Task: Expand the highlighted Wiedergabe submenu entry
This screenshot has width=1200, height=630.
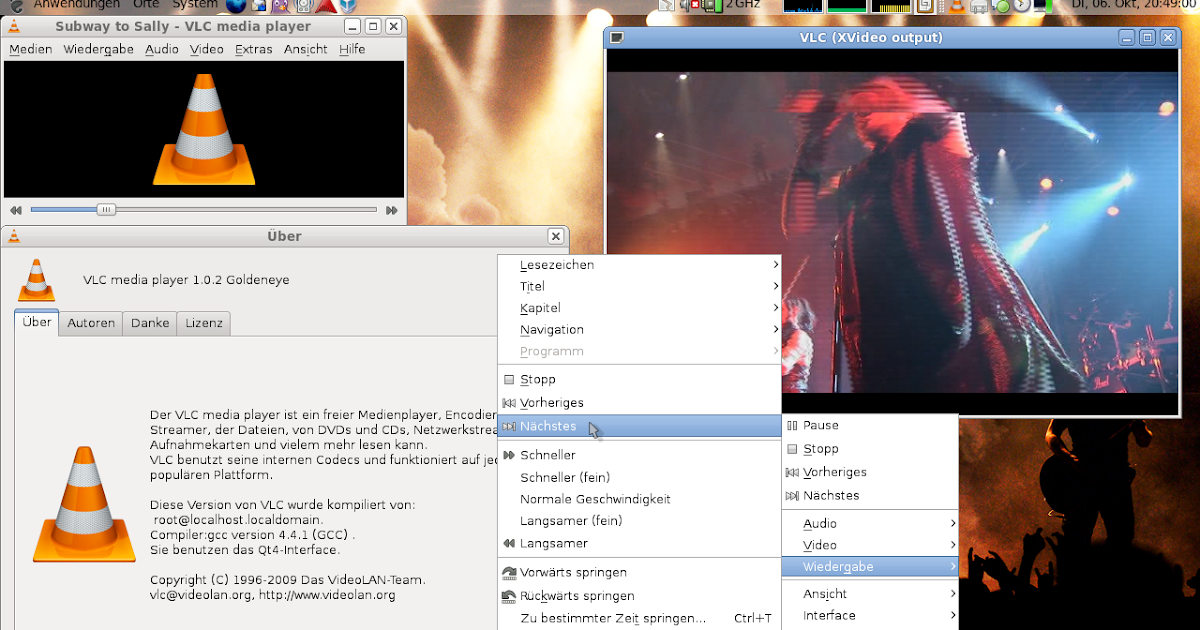Action: click(x=870, y=567)
